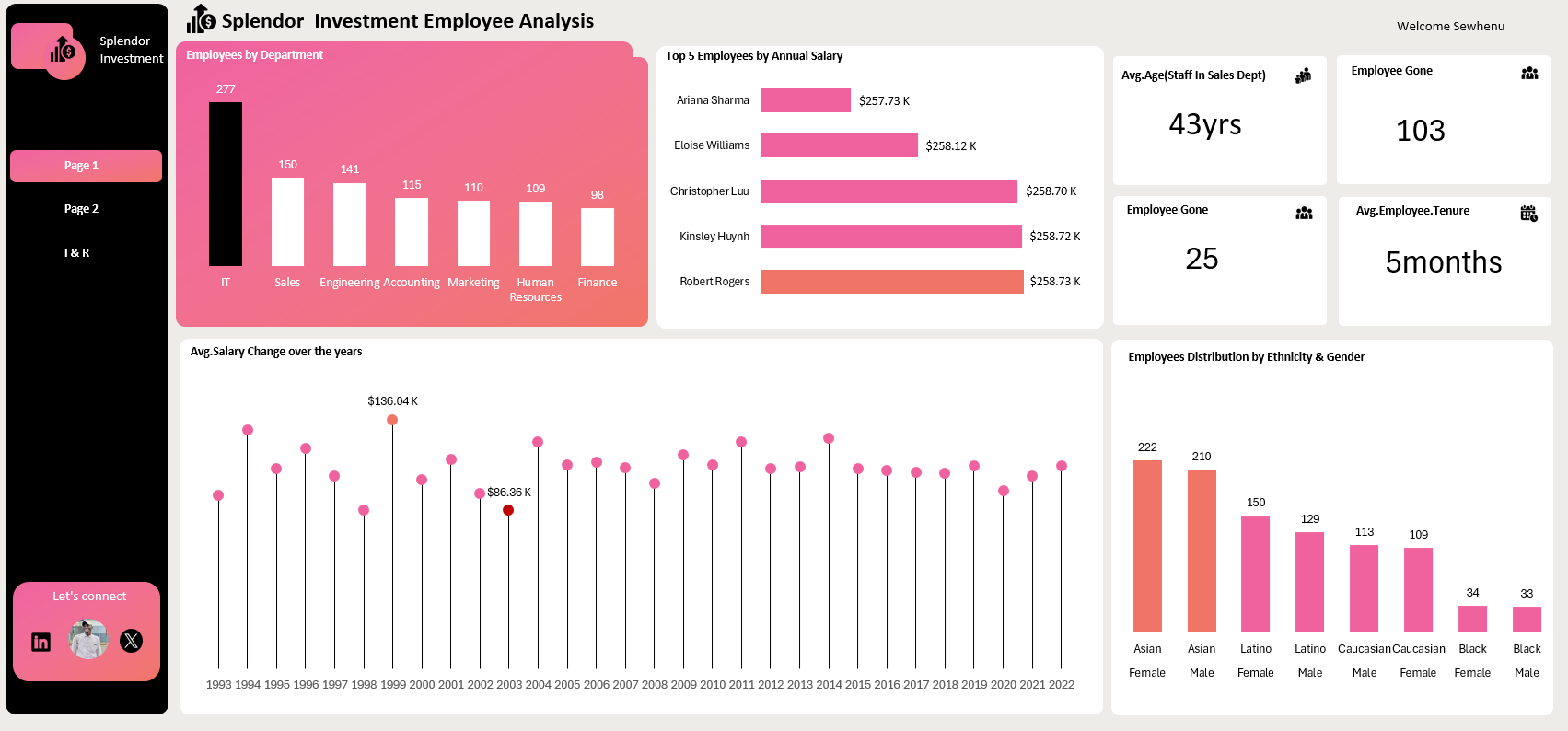Select the black IT department bar
Image resolution: width=1568 pixels, height=731 pixels.
pos(226,184)
